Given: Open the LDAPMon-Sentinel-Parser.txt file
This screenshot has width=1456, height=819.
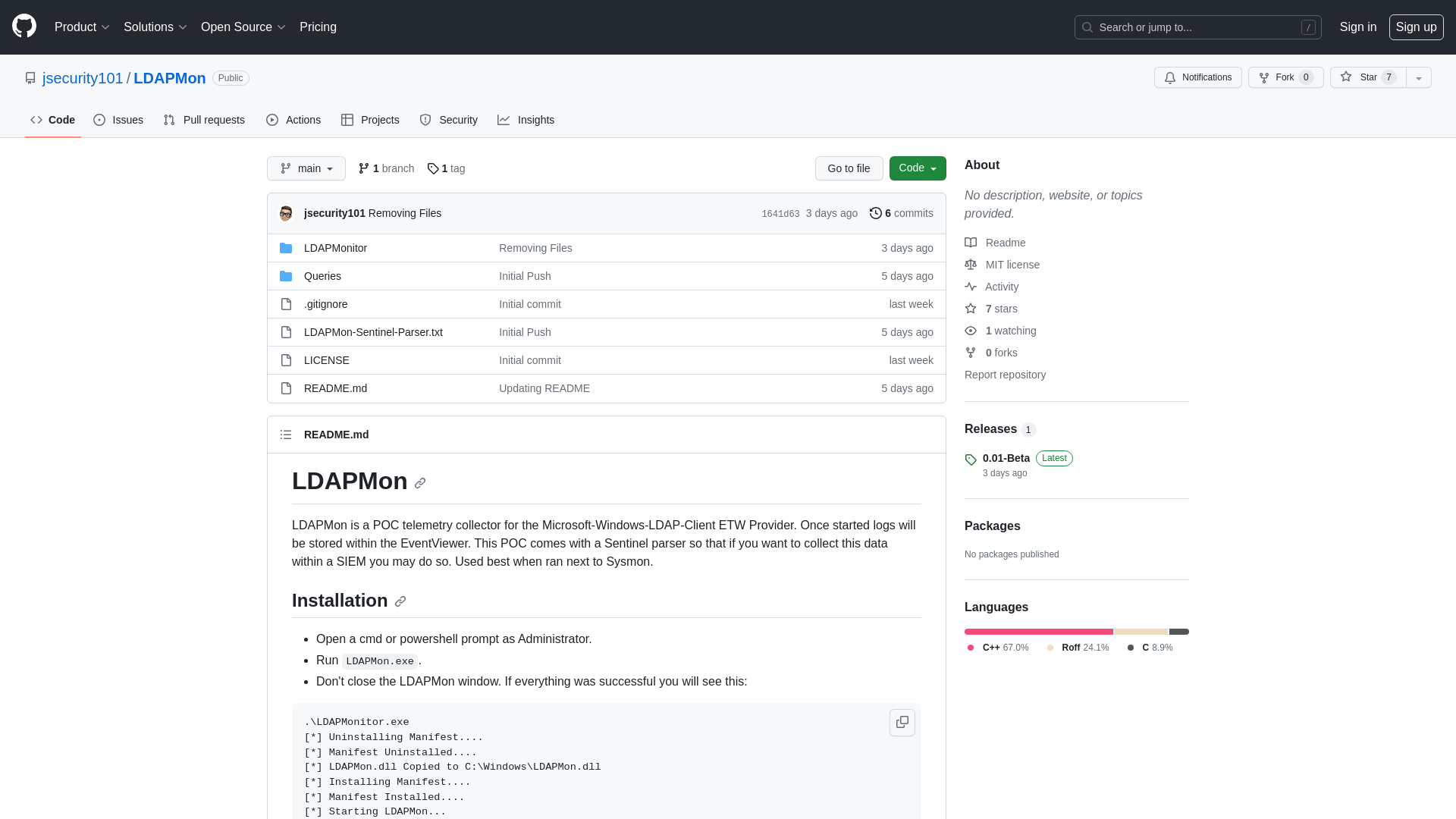Looking at the screenshot, I should point(373,332).
